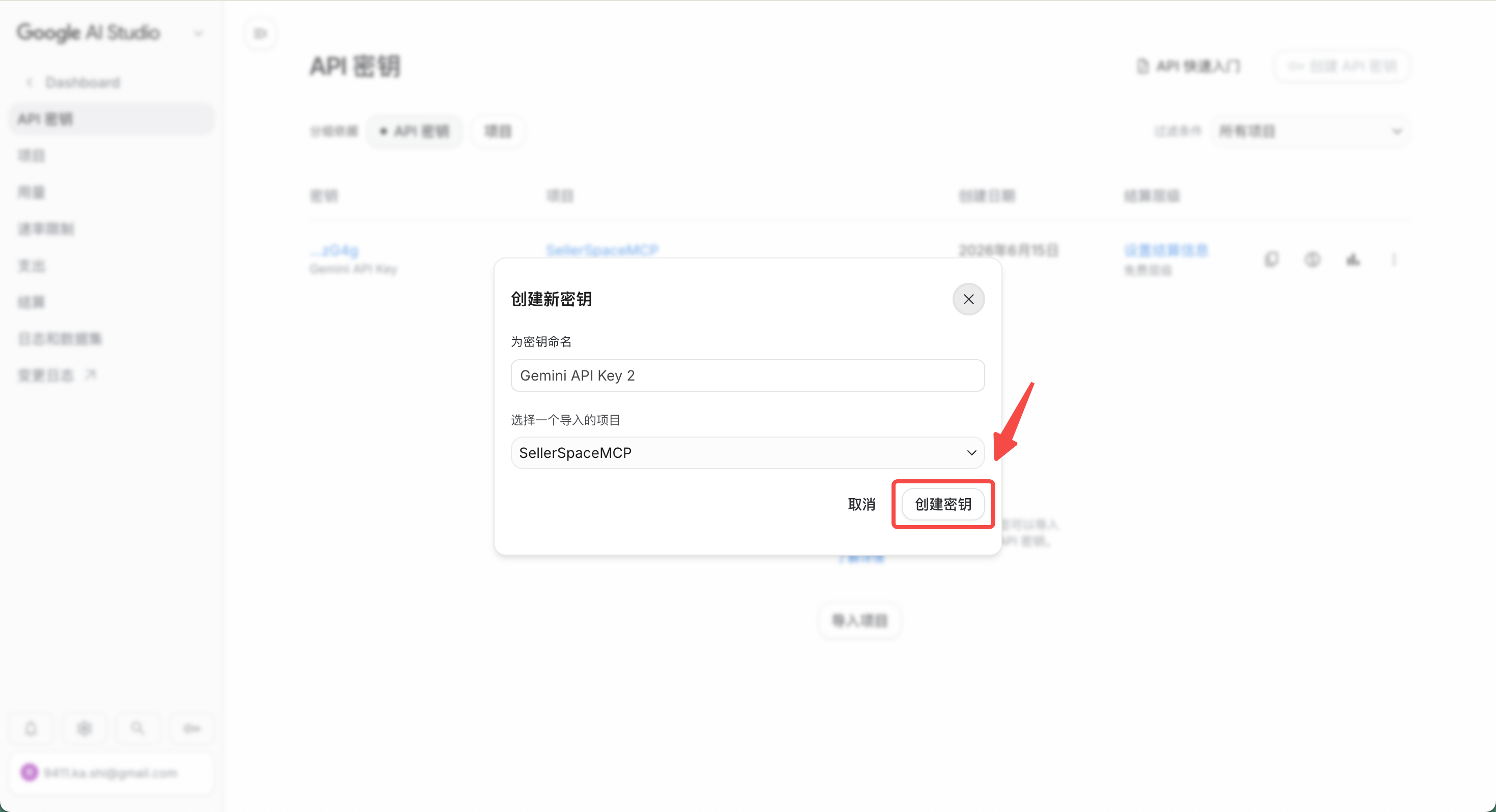
Task: Copy the ...zG4g key with copy icon
Action: (1271, 259)
